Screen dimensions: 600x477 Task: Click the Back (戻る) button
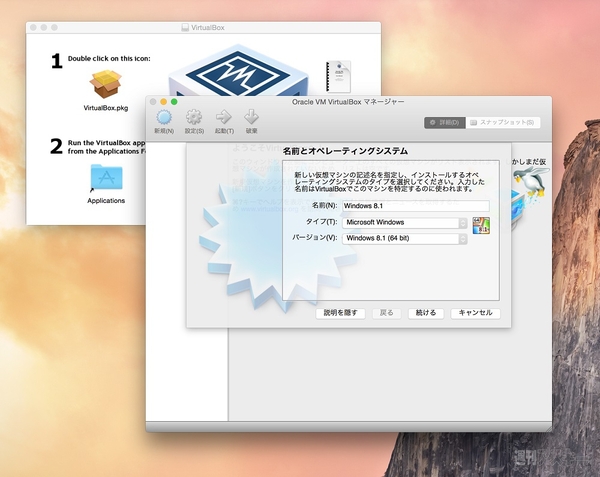(x=386, y=313)
